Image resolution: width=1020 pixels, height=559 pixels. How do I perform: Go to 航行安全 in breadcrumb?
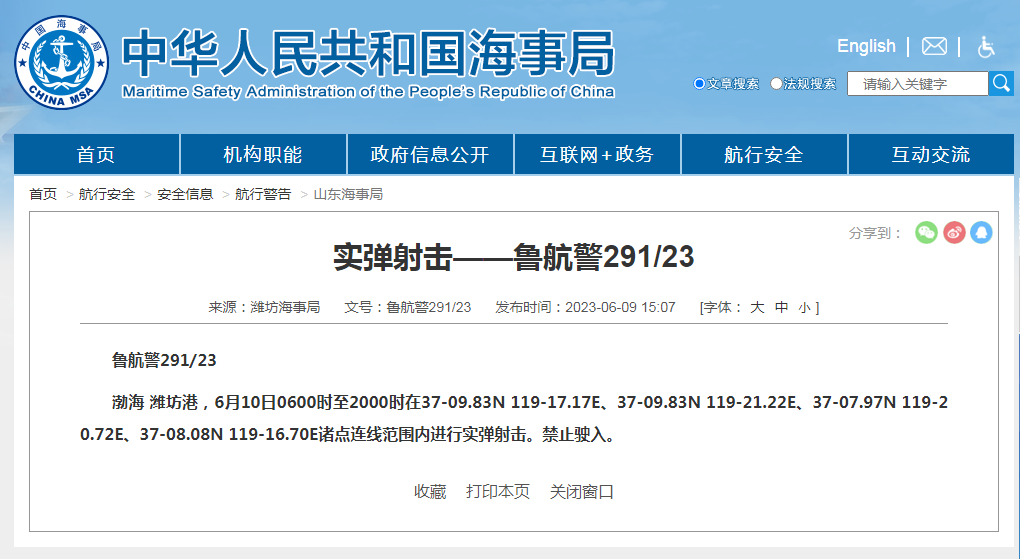(x=107, y=194)
